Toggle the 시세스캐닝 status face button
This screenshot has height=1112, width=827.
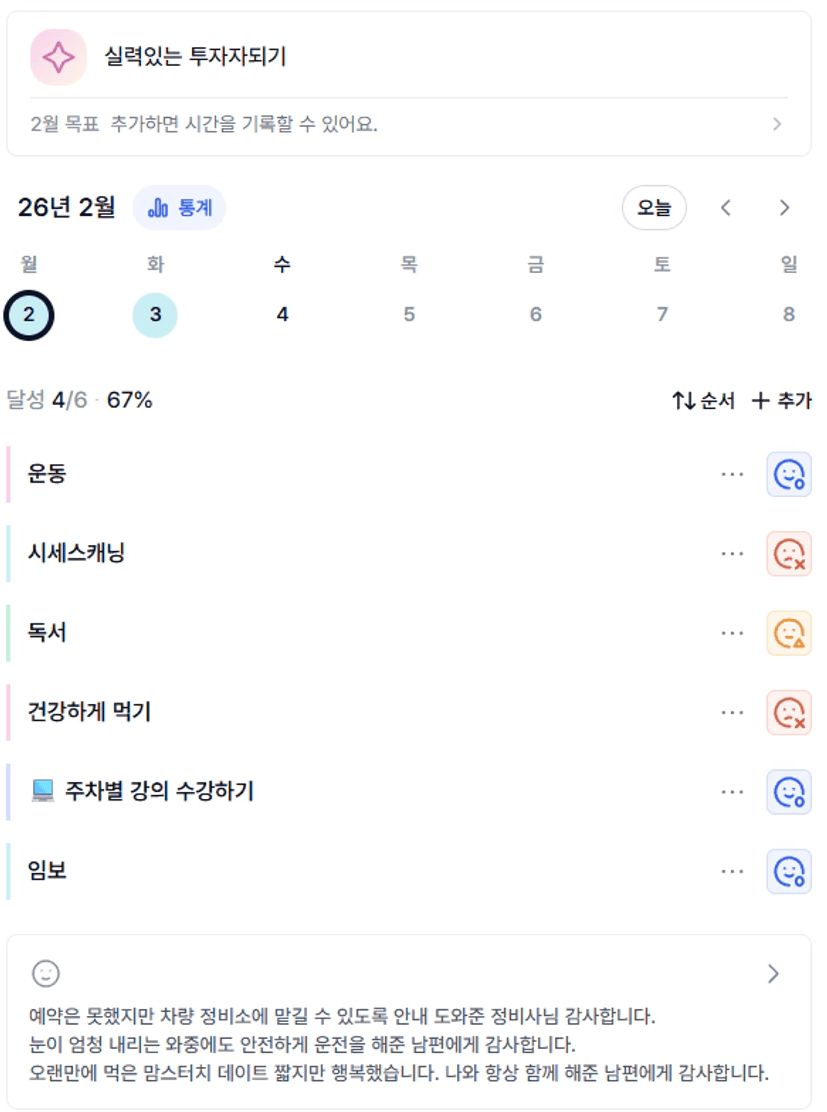(789, 553)
